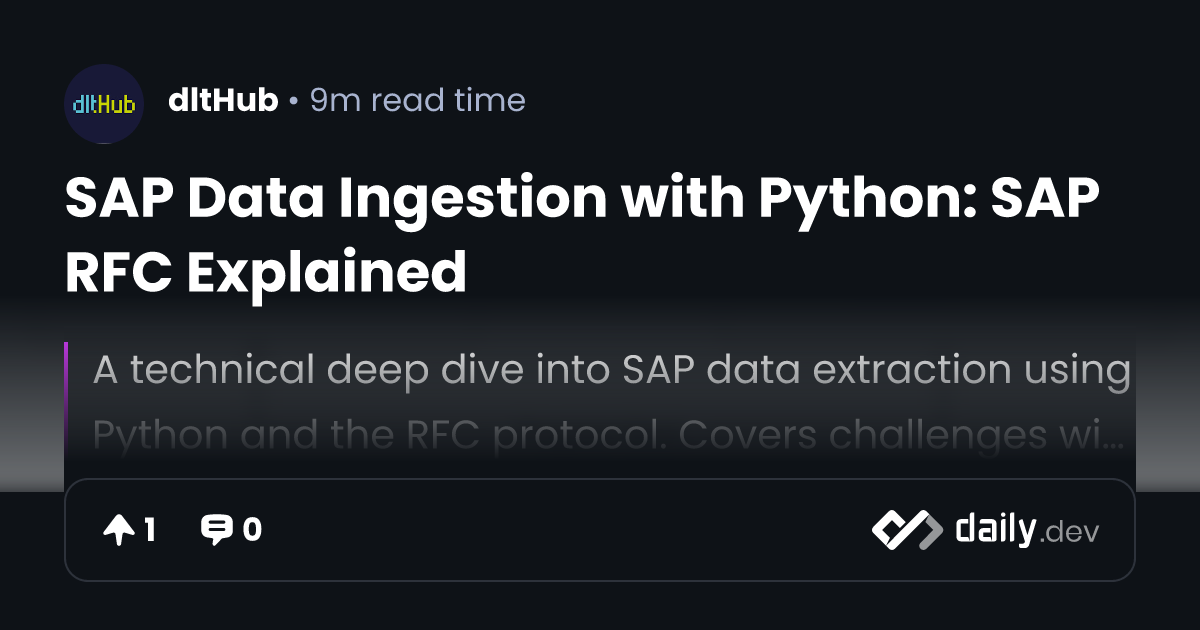Select the upvote count "1"
This screenshot has width=1200, height=630.
[150, 530]
